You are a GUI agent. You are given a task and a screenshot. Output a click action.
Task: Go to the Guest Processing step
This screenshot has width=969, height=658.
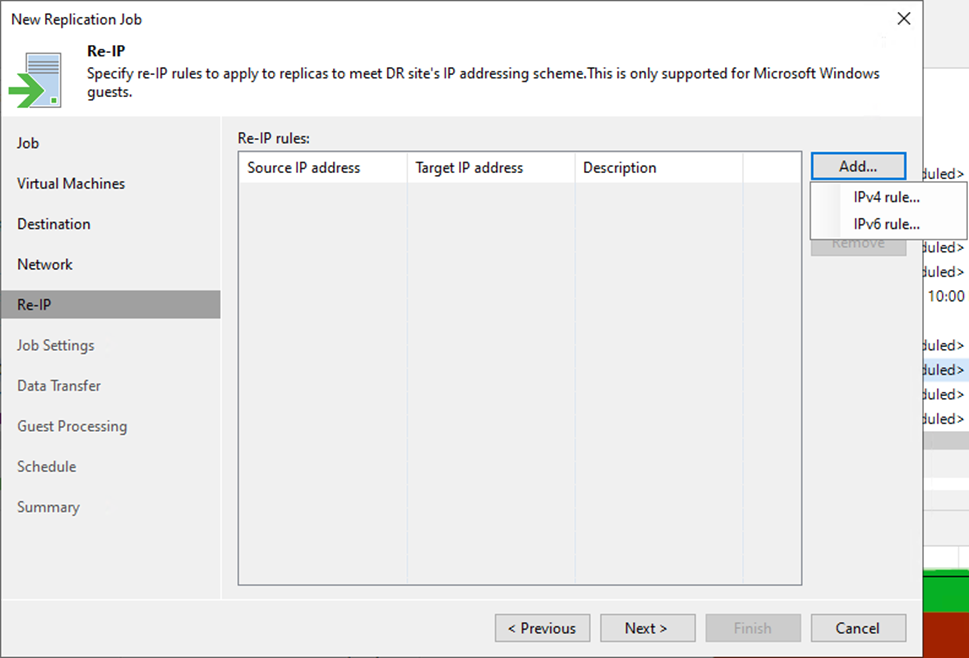(x=72, y=427)
